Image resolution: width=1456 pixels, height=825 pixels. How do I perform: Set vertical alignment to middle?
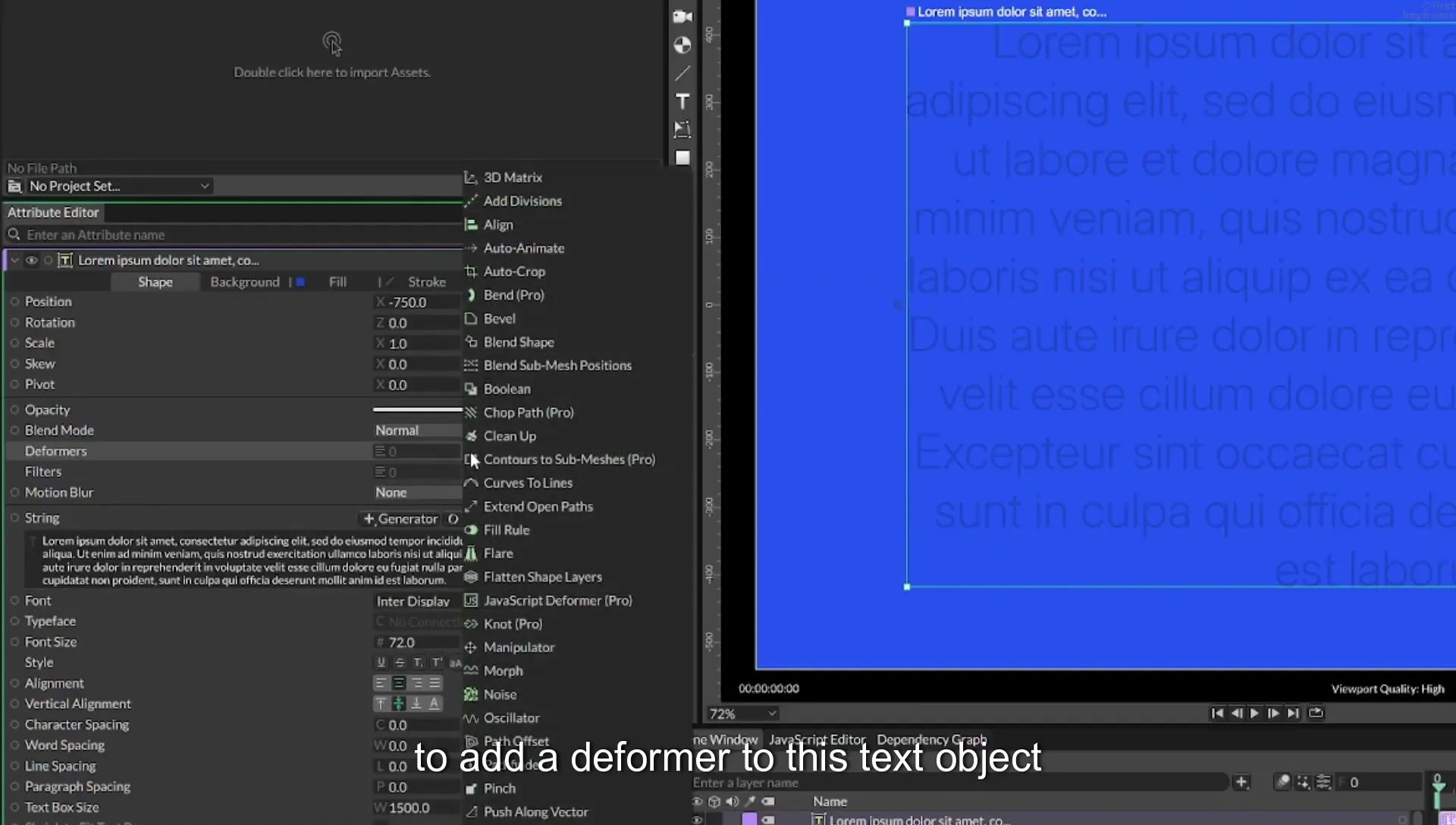pyautogui.click(x=399, y=704)
